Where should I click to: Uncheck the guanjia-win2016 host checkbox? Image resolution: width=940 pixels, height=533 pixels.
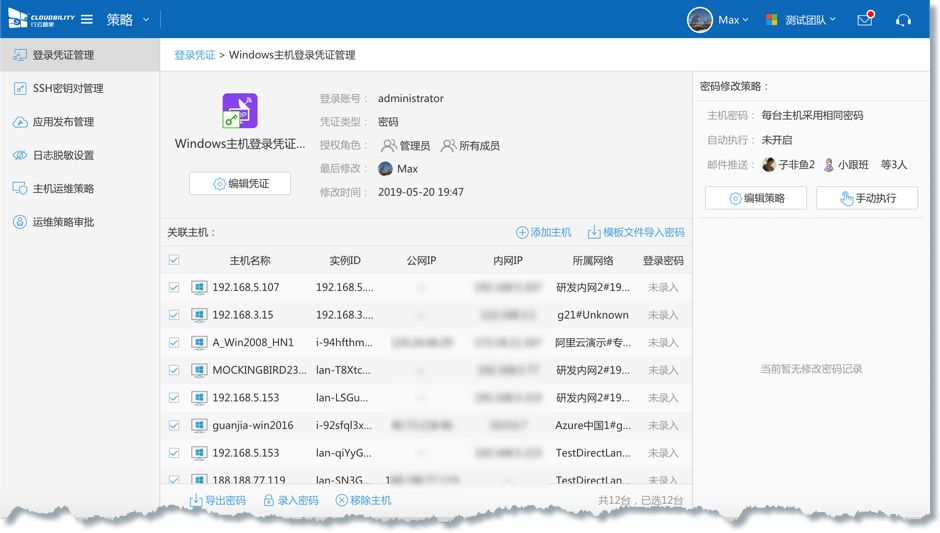(x=174, y=425)
